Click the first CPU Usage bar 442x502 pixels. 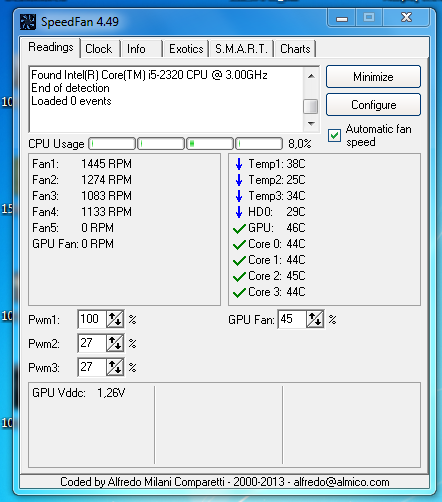pos(112,144)
